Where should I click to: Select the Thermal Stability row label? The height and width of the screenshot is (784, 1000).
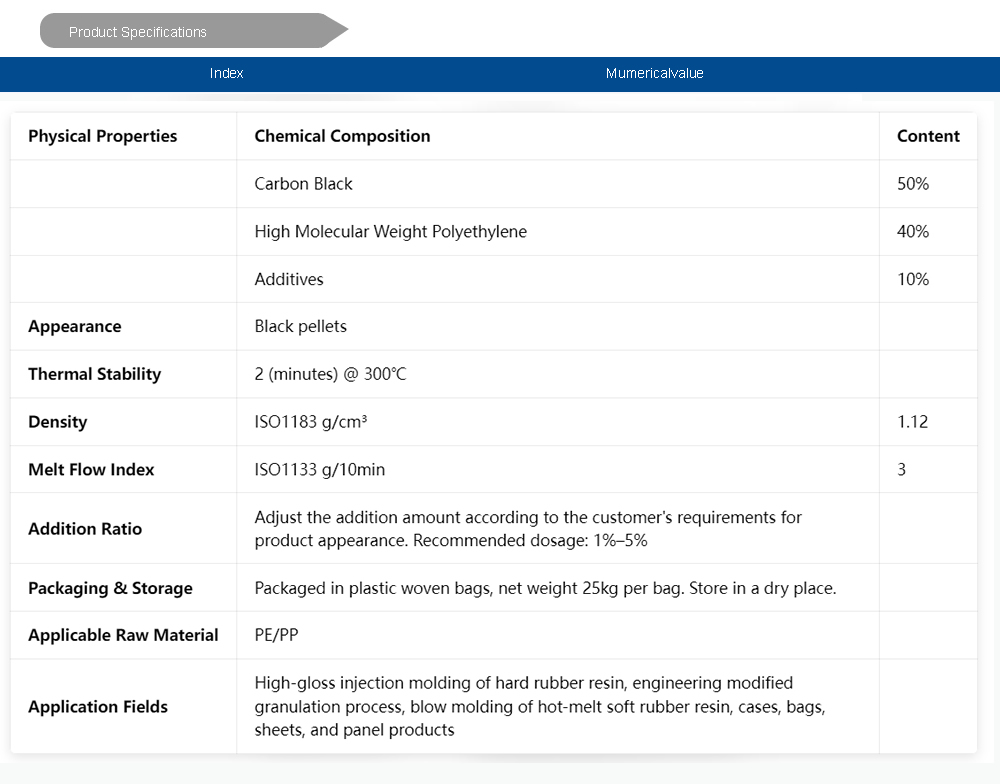pyautogui.click(x=94, y=374)
